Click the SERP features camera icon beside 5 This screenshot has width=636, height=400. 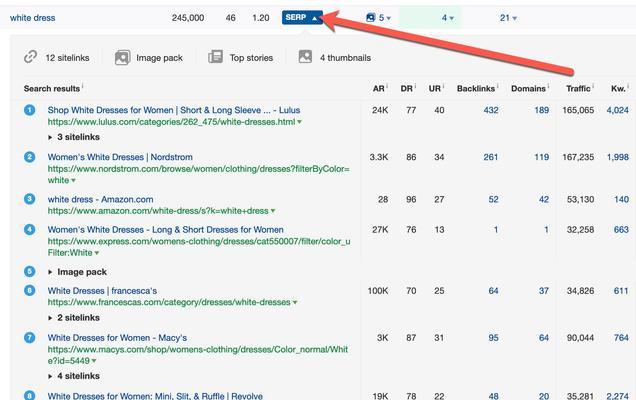pos(370,17)
